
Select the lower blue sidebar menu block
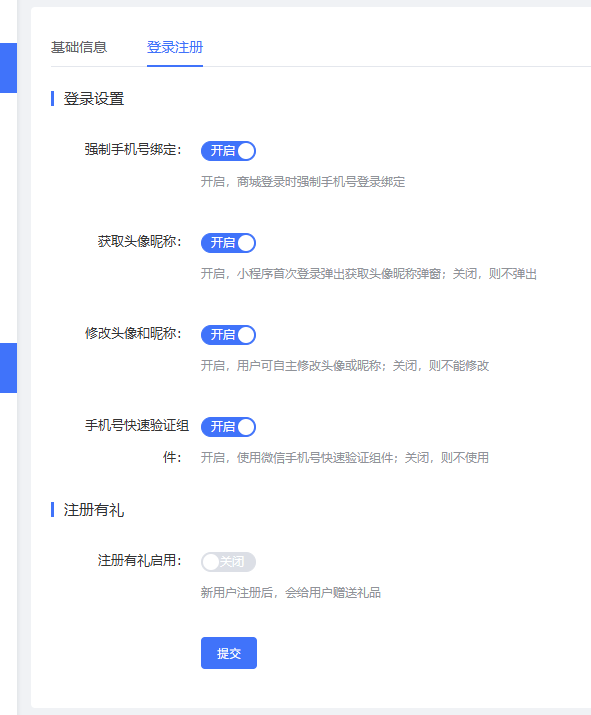coord(8,368)
